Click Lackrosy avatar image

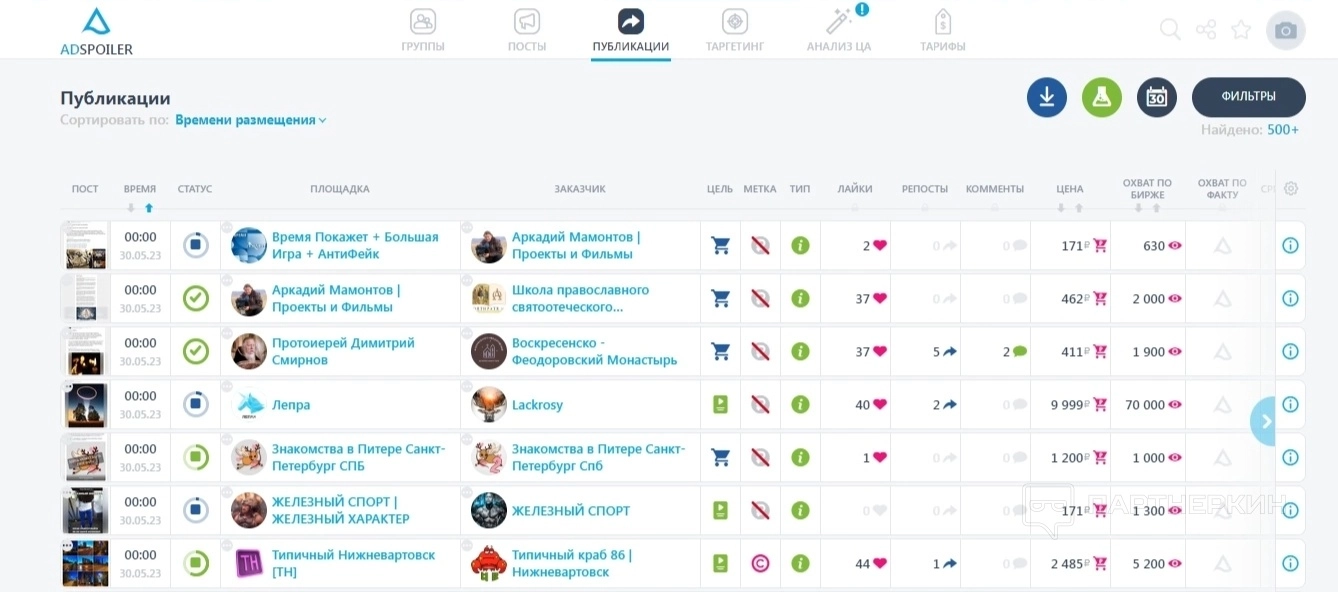(x=489, y=404)
